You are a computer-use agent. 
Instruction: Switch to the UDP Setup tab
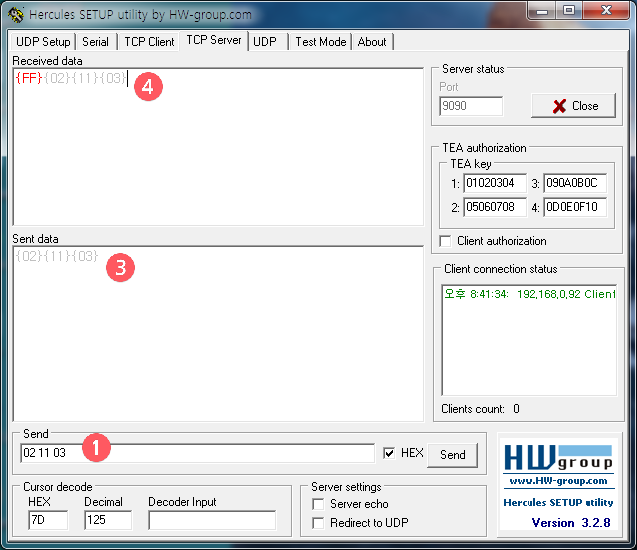pos(43,42)
